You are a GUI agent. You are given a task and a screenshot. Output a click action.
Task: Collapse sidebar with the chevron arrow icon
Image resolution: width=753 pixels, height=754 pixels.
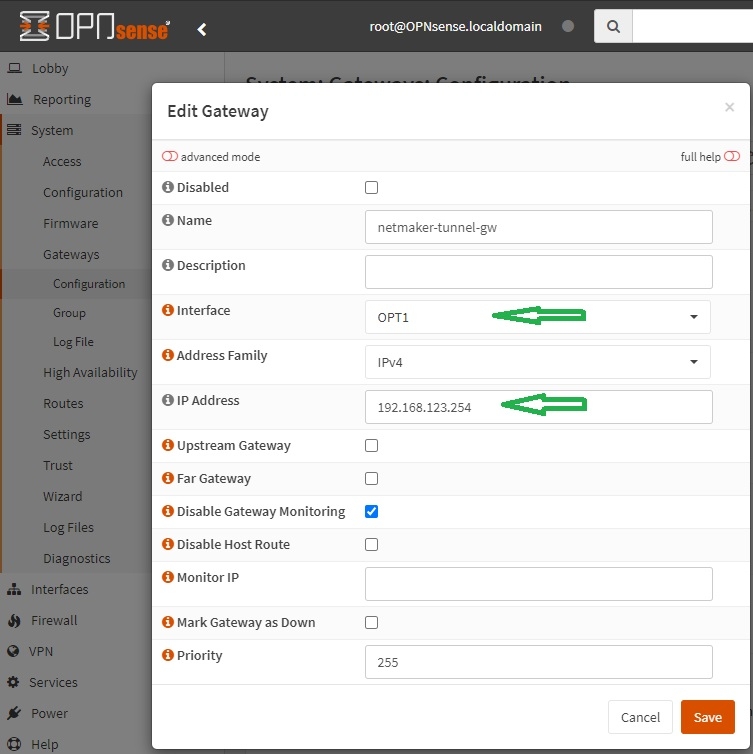[202, 29]
